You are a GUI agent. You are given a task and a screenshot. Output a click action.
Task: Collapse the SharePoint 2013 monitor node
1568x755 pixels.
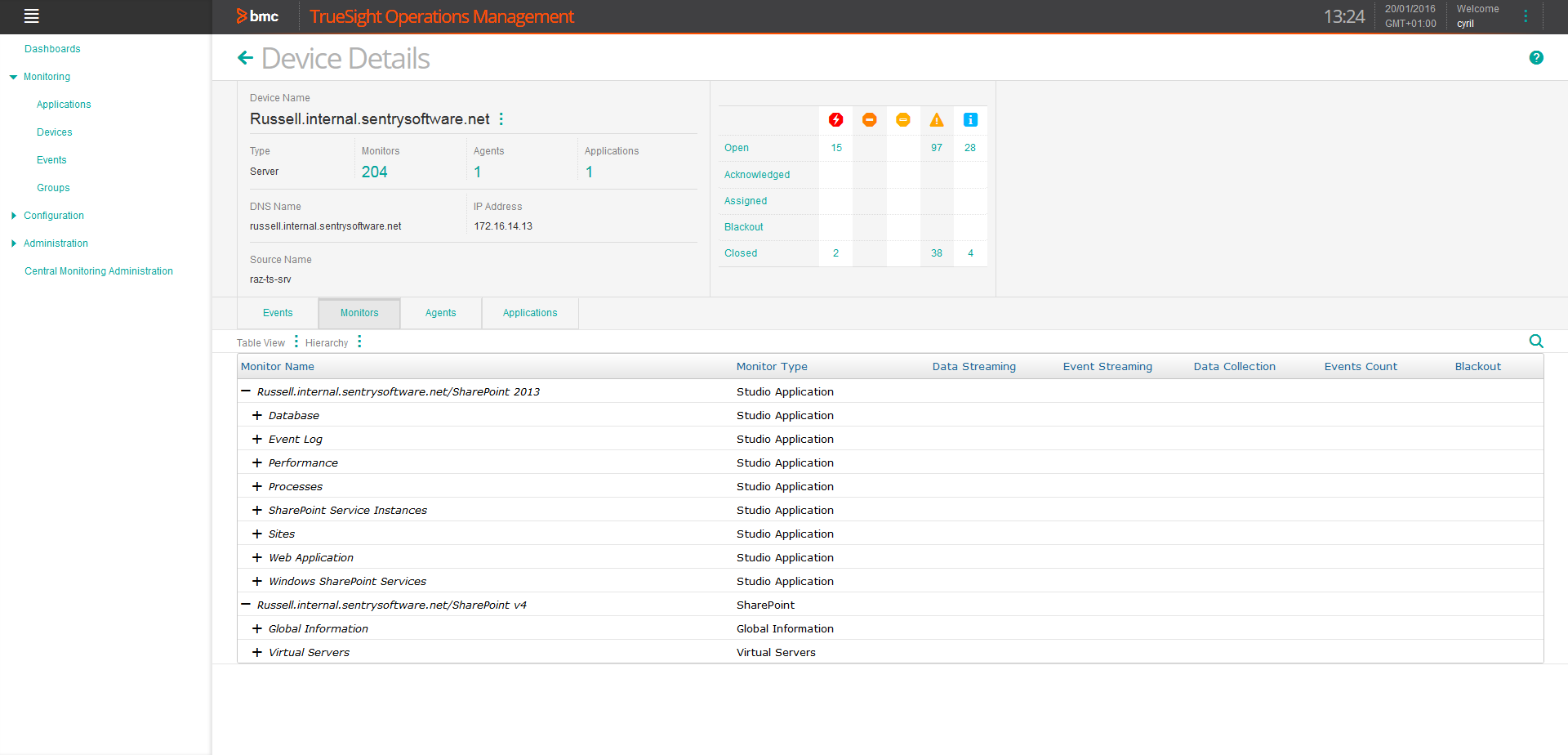click(246, 391)
